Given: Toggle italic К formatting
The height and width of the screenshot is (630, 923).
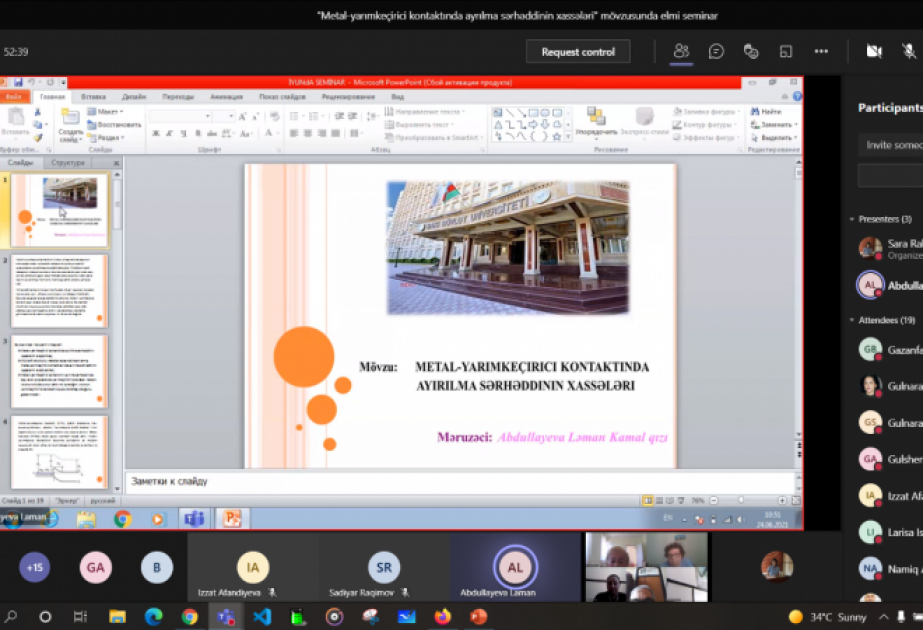Looking at the screenshot, I should (x=170, y=134).
